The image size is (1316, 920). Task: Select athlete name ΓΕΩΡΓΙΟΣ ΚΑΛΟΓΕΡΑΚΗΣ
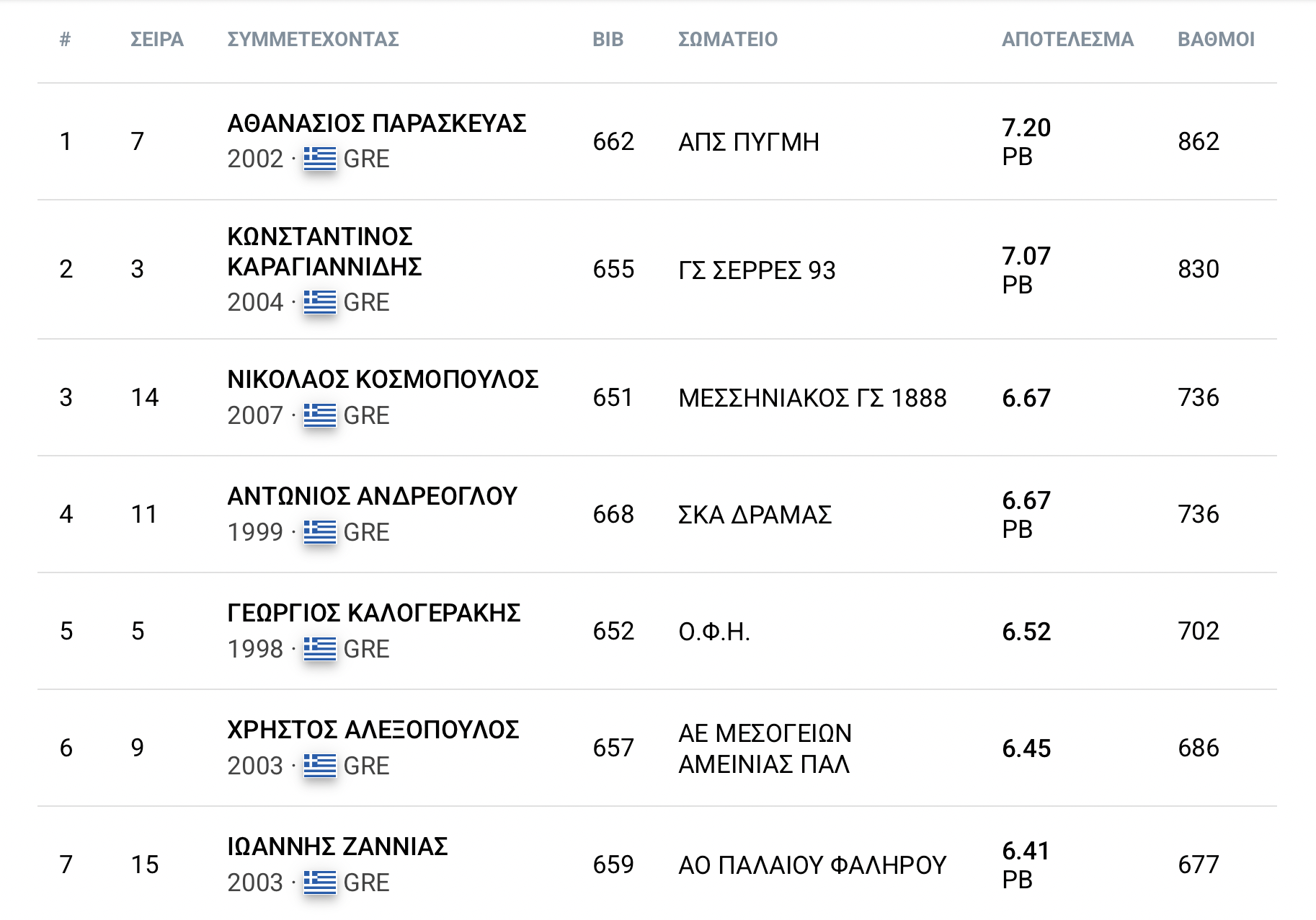tap(373, 614)
